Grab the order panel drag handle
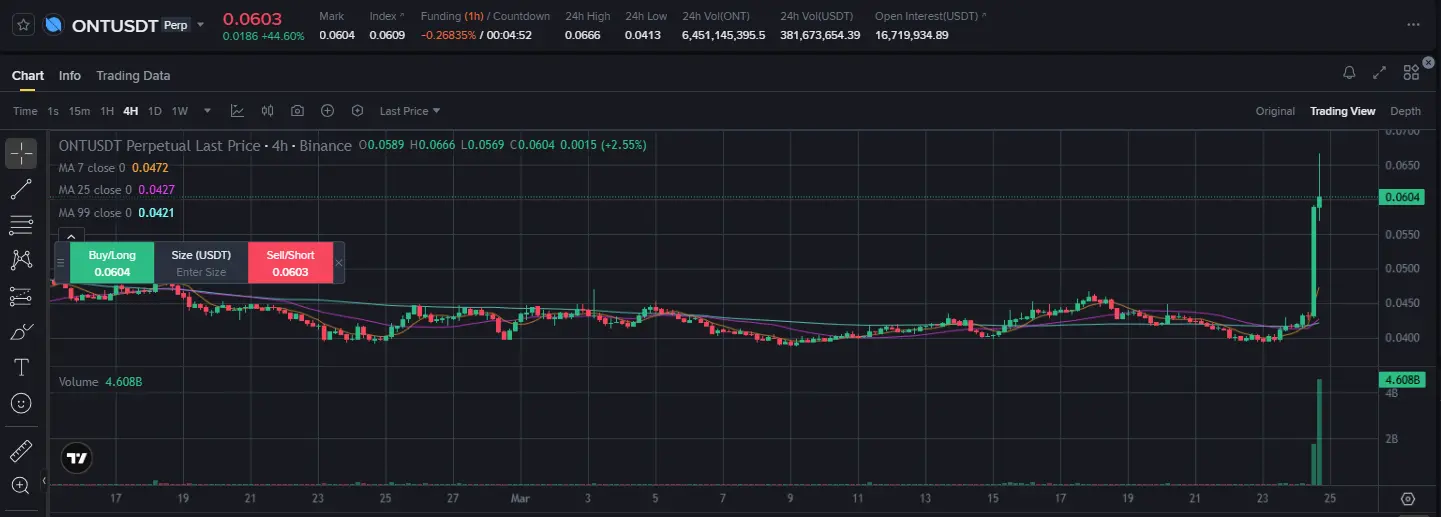The width and height of the screenshot is (1441, 517). coord(61,263)
